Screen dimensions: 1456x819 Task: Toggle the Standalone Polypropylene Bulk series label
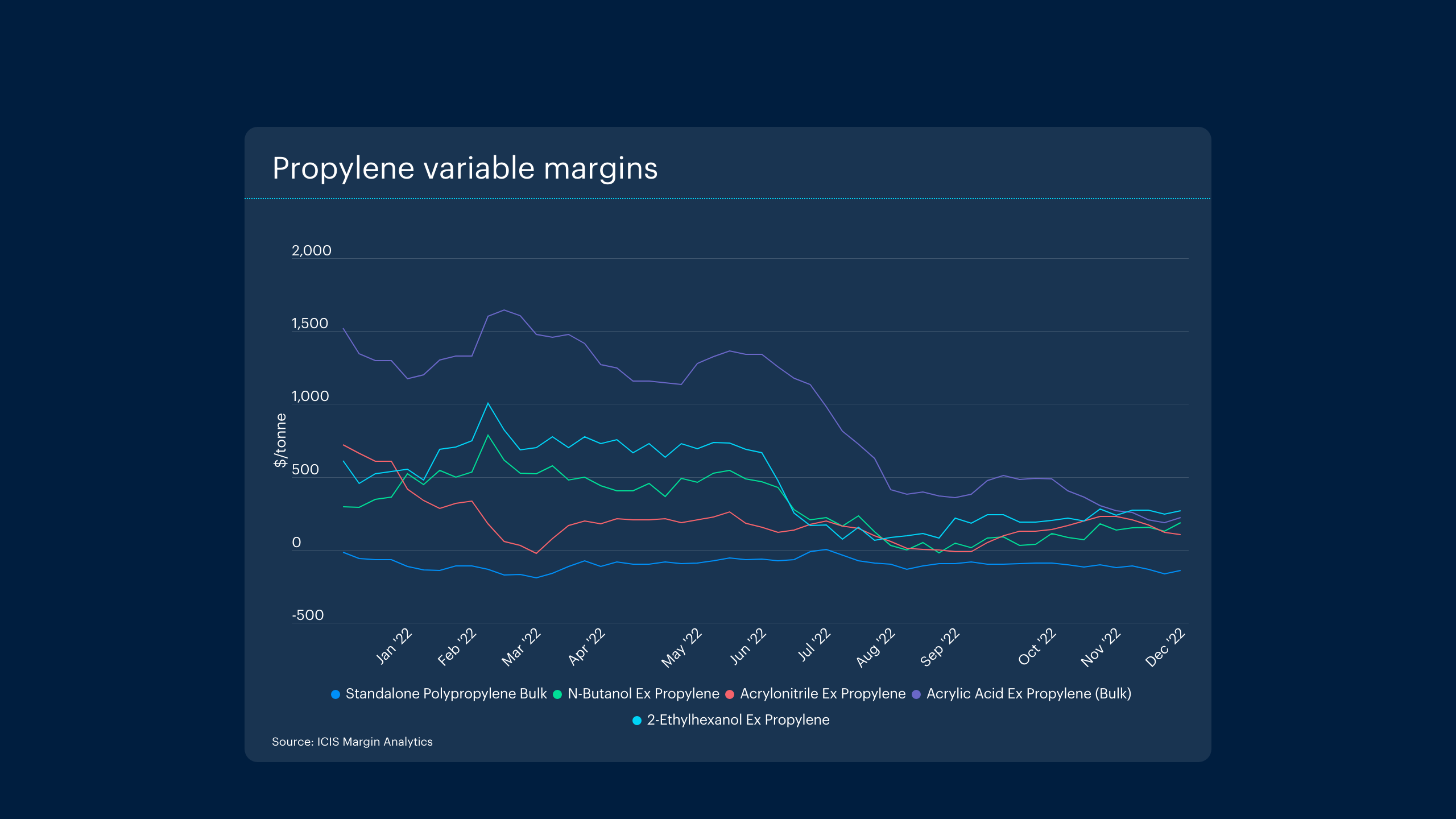[446, 694]
